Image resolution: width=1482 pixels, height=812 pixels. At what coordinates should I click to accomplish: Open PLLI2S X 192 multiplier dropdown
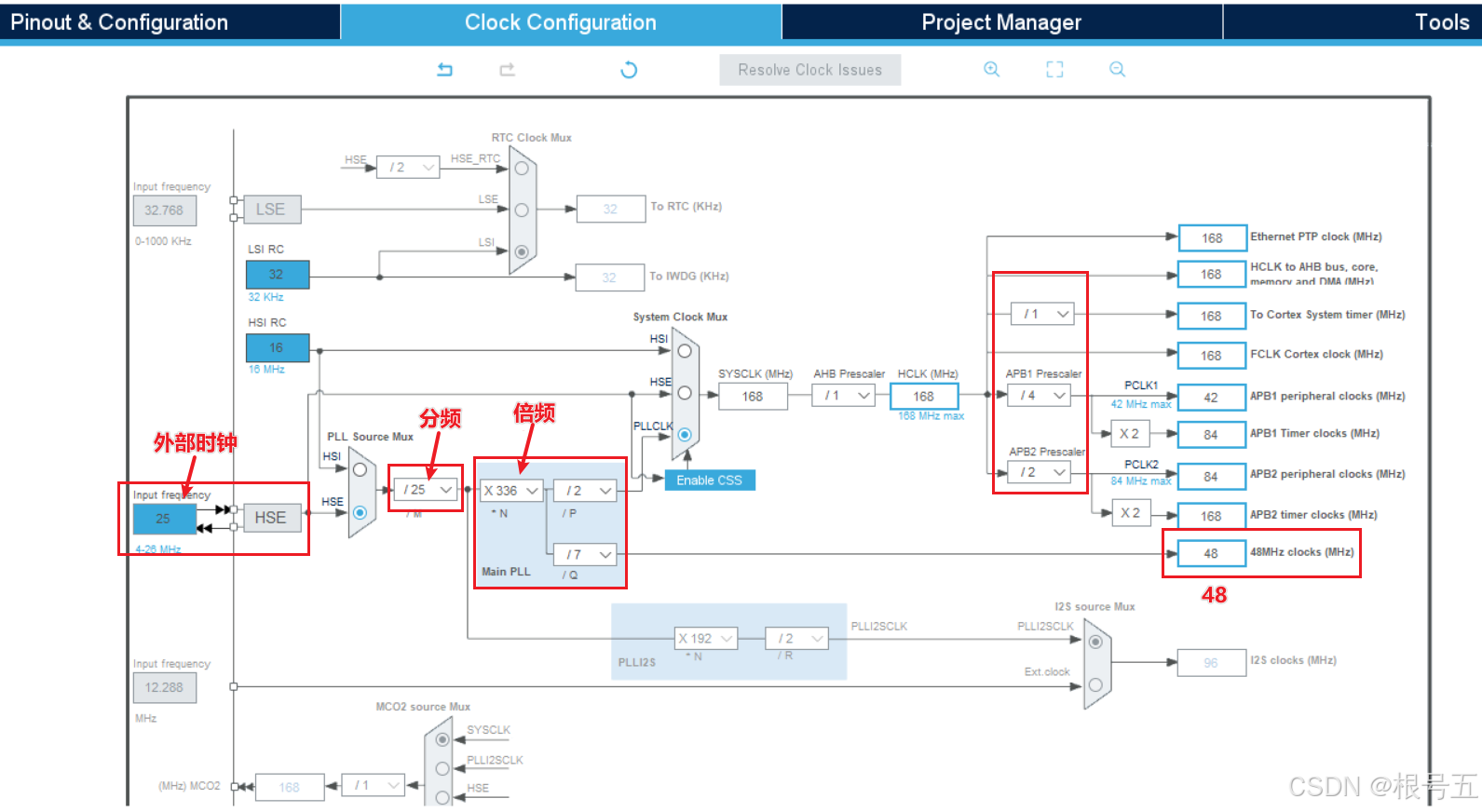(x=706, y=638)
